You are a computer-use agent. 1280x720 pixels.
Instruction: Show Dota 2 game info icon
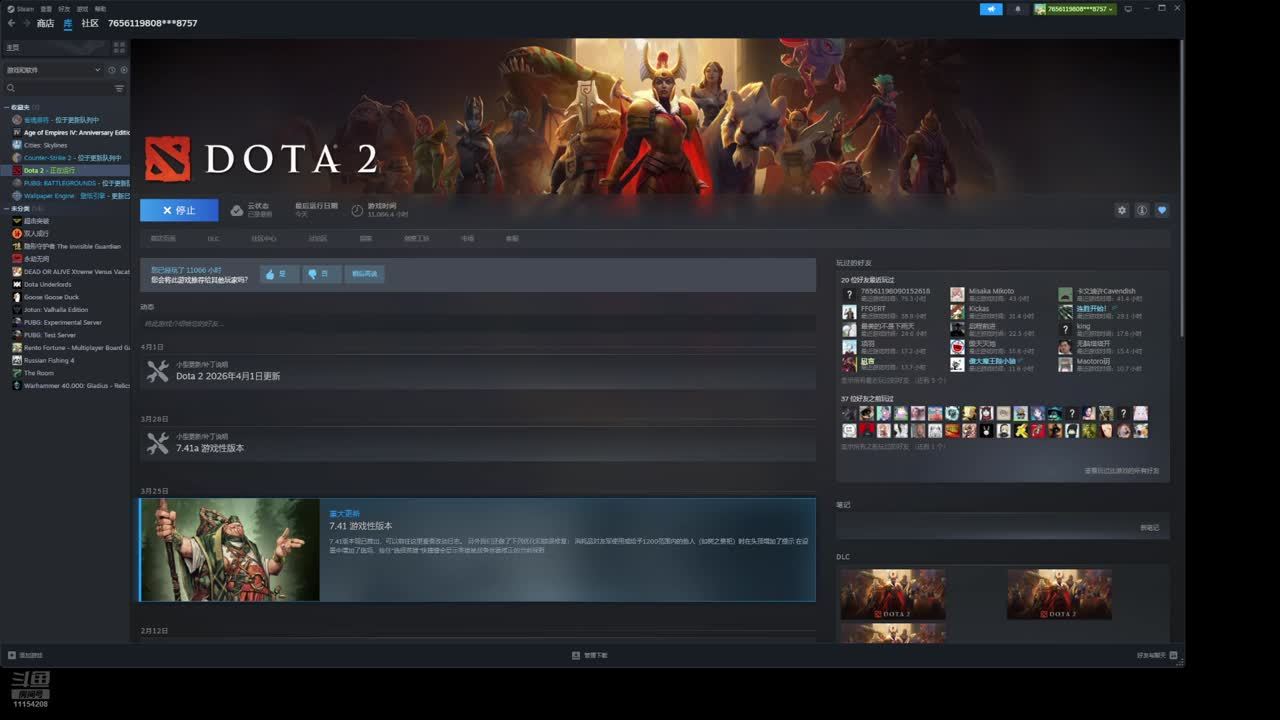click(x=1141, y=210)
